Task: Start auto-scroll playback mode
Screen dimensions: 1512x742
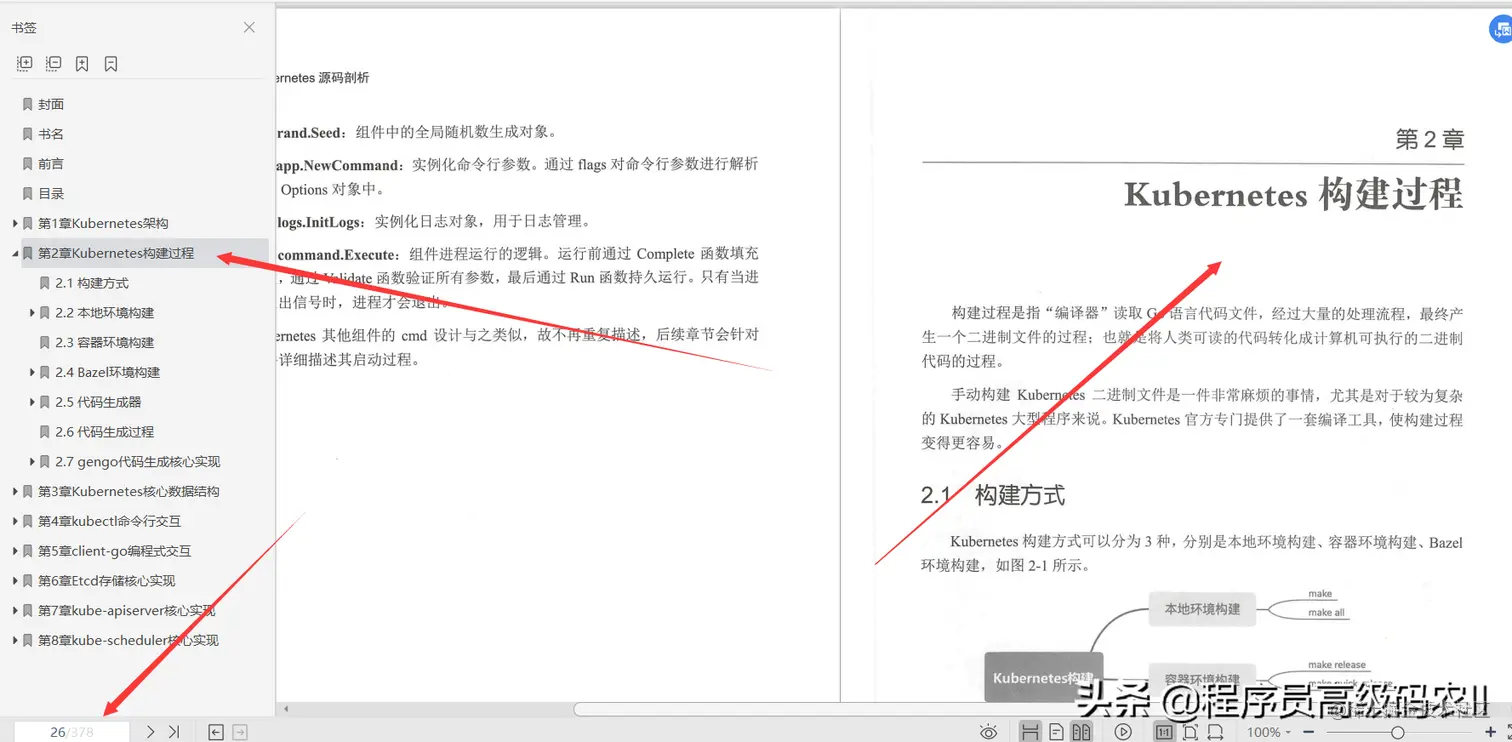Action: (1123, 731)
